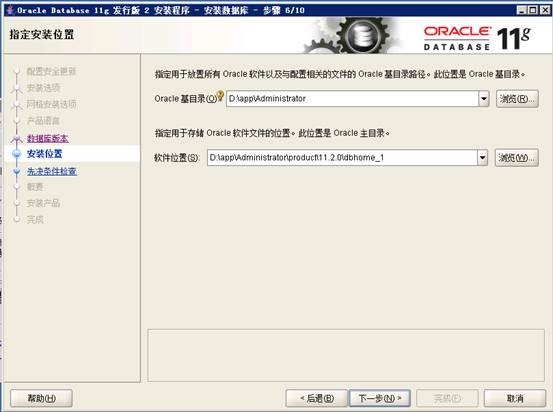Screen dimensions: 553x412
Task: Click the 概要 step in sidebar
Action: pyautogui.click(x=35, y=187)
